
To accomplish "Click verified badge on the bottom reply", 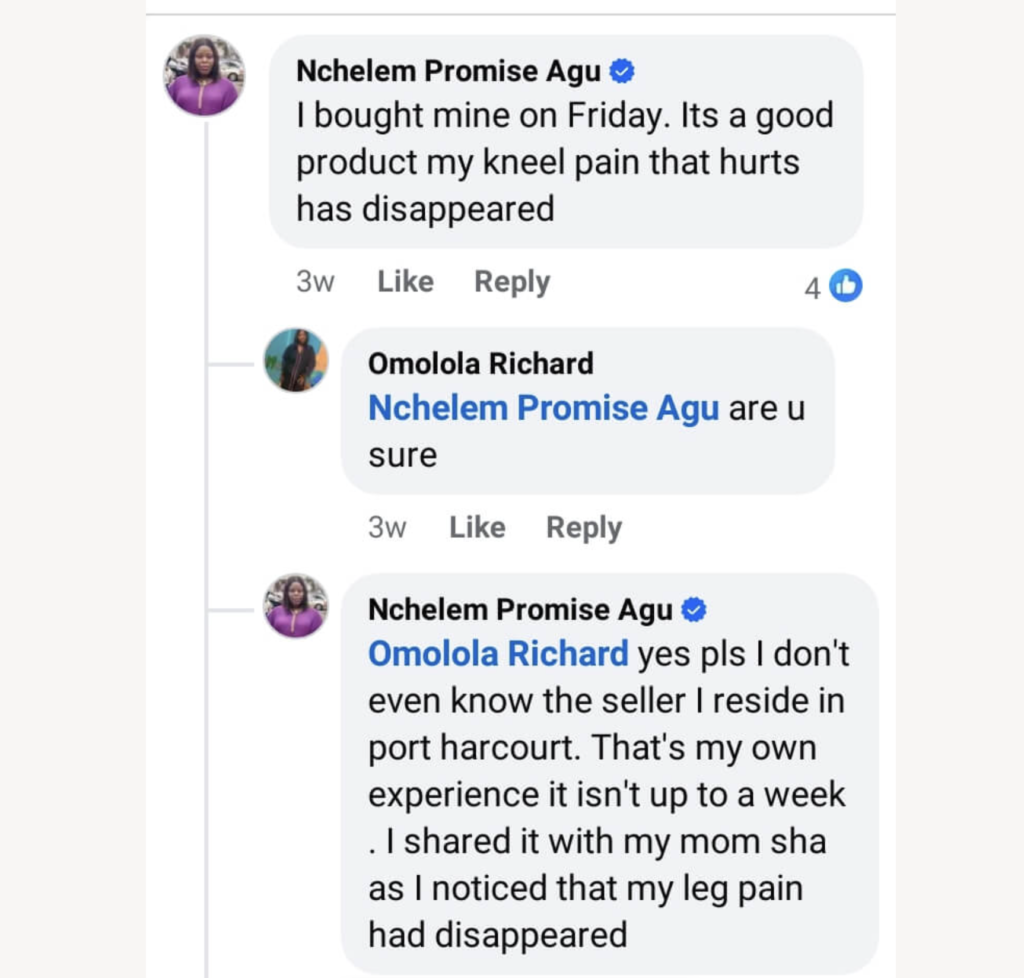I will [x=694, y=609].
